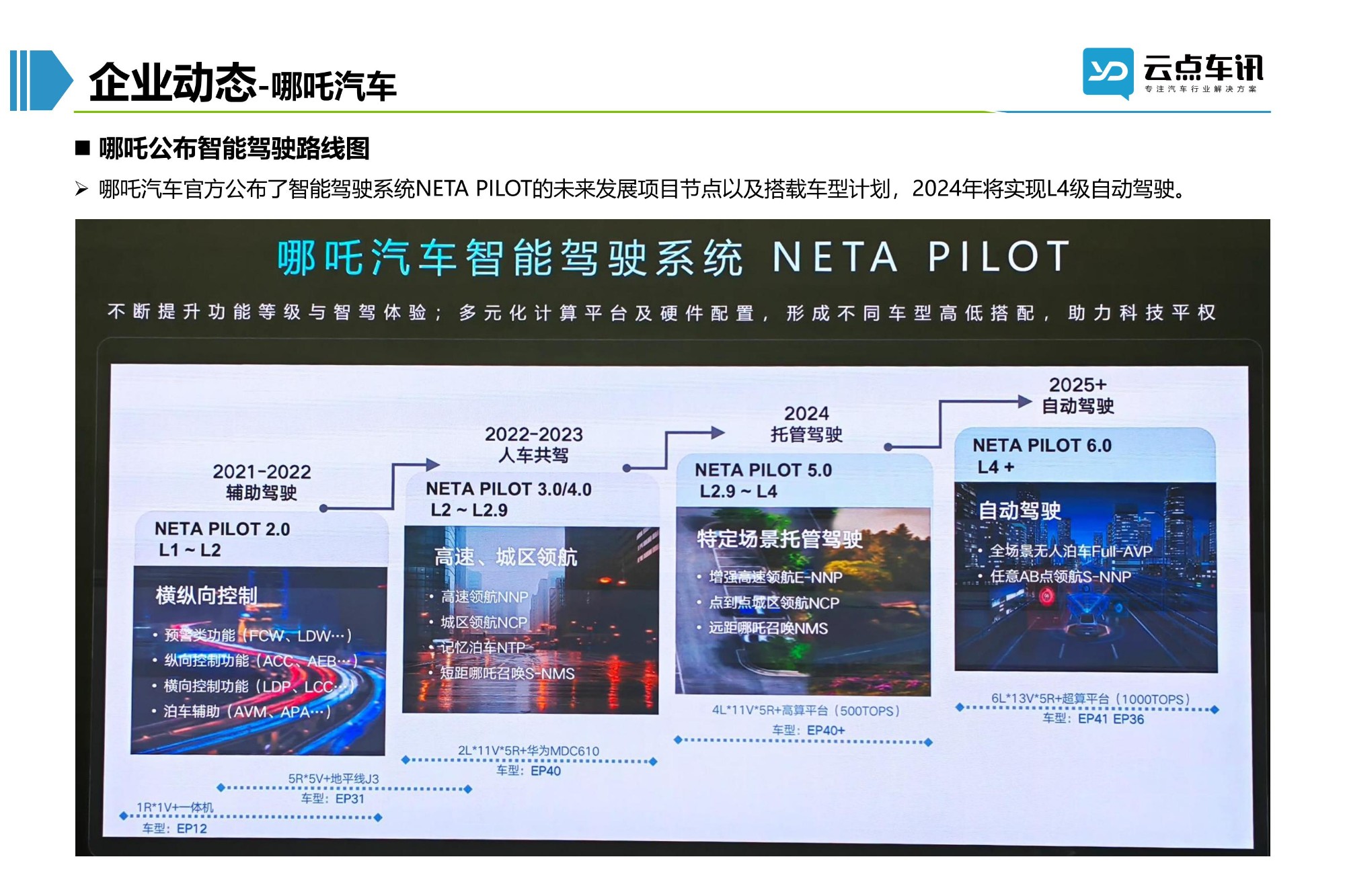Click the 2025+ 自动驾驶 stage label
Viewport: 1345px width, 896px height.
(1077, 395)
